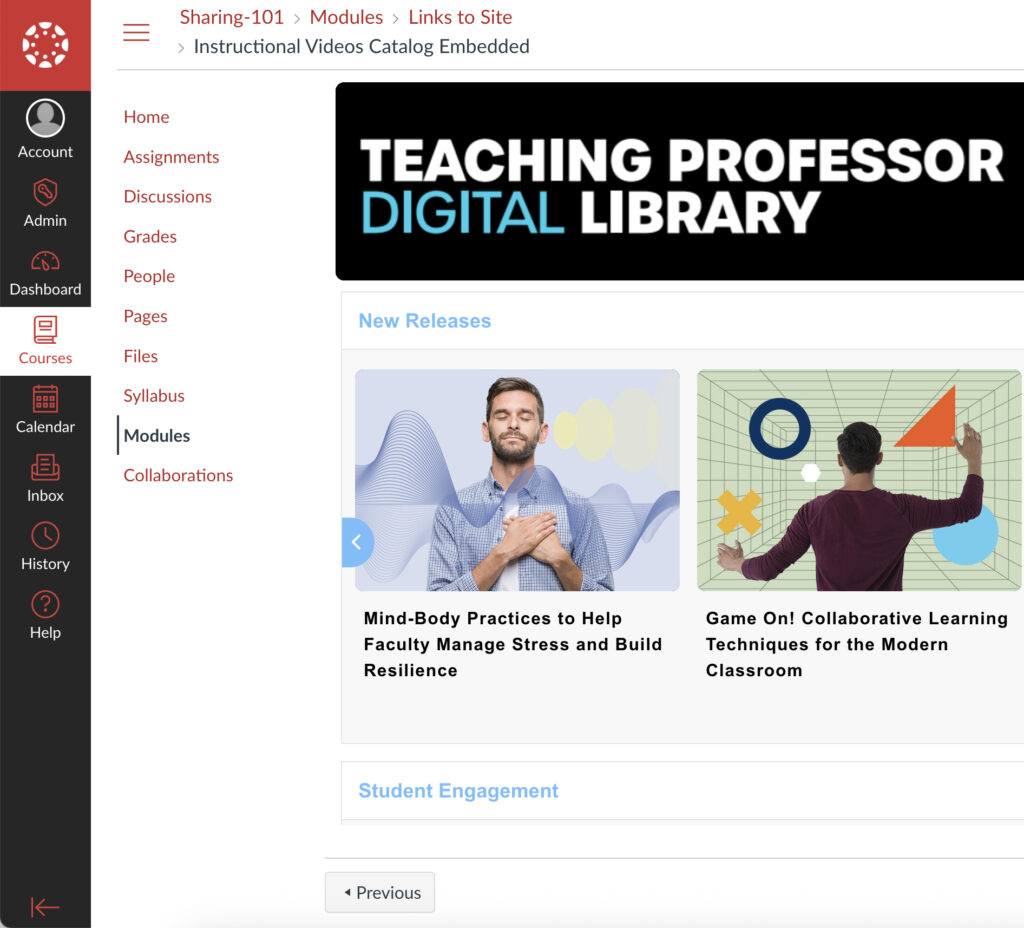1024x928 pixels.
Task: Open the People page from course navigation
Action: tap(148, 275)
